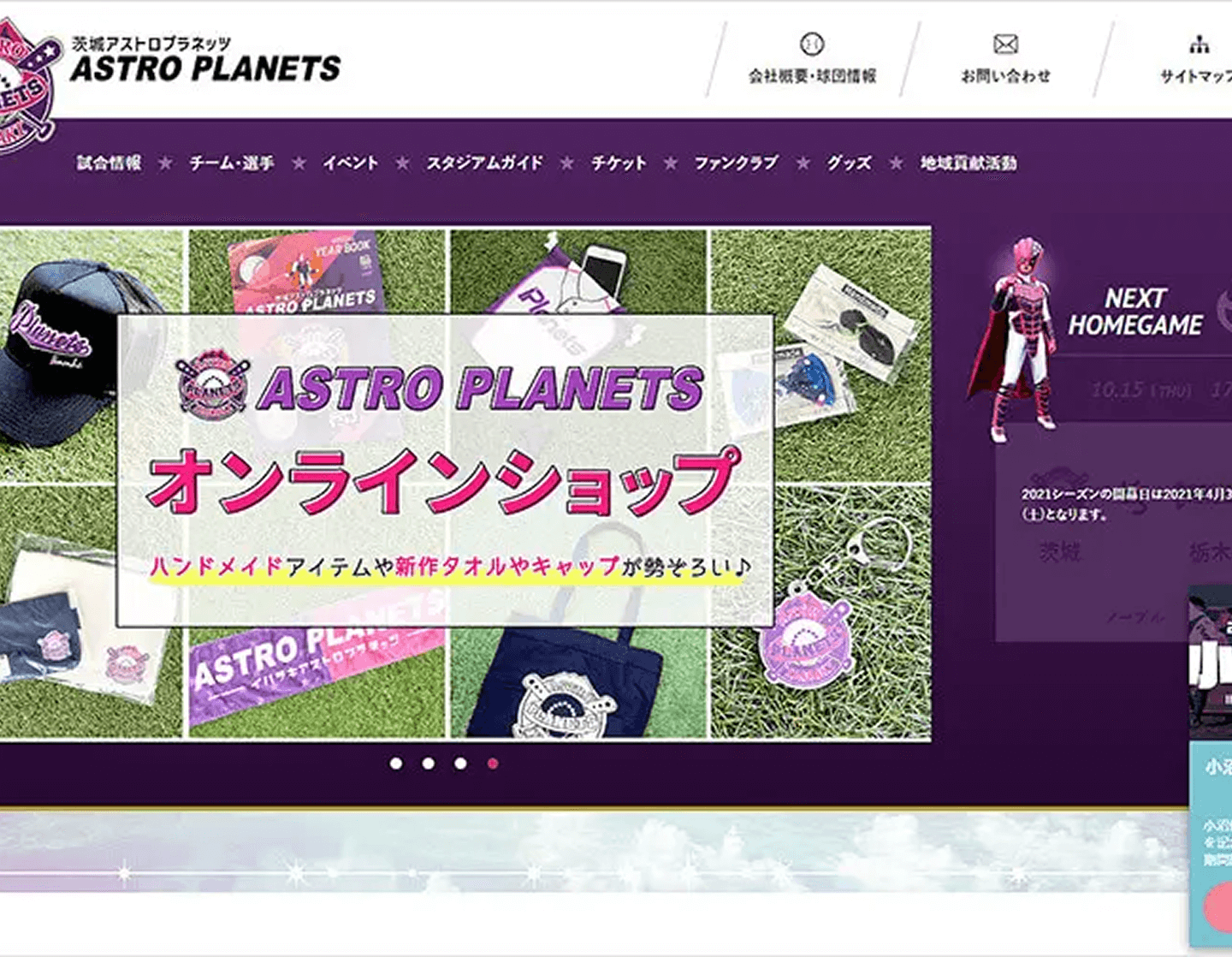Click the ASTRO PLANETS header title text

(x=205, y=68)
